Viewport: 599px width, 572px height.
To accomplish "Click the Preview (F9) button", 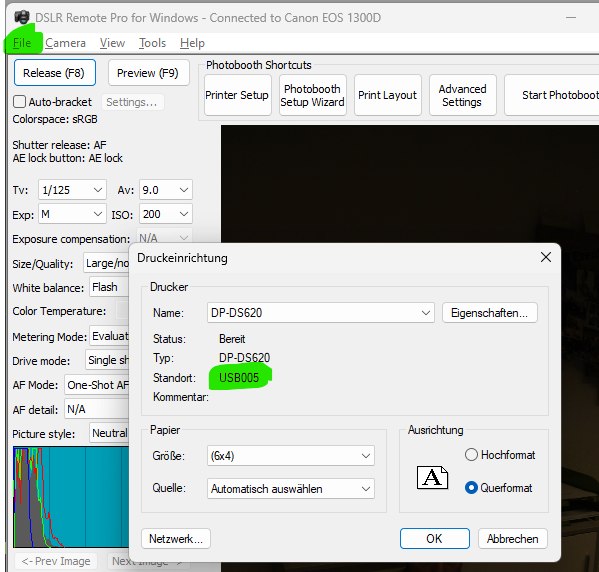I will (x=148, y=73).
